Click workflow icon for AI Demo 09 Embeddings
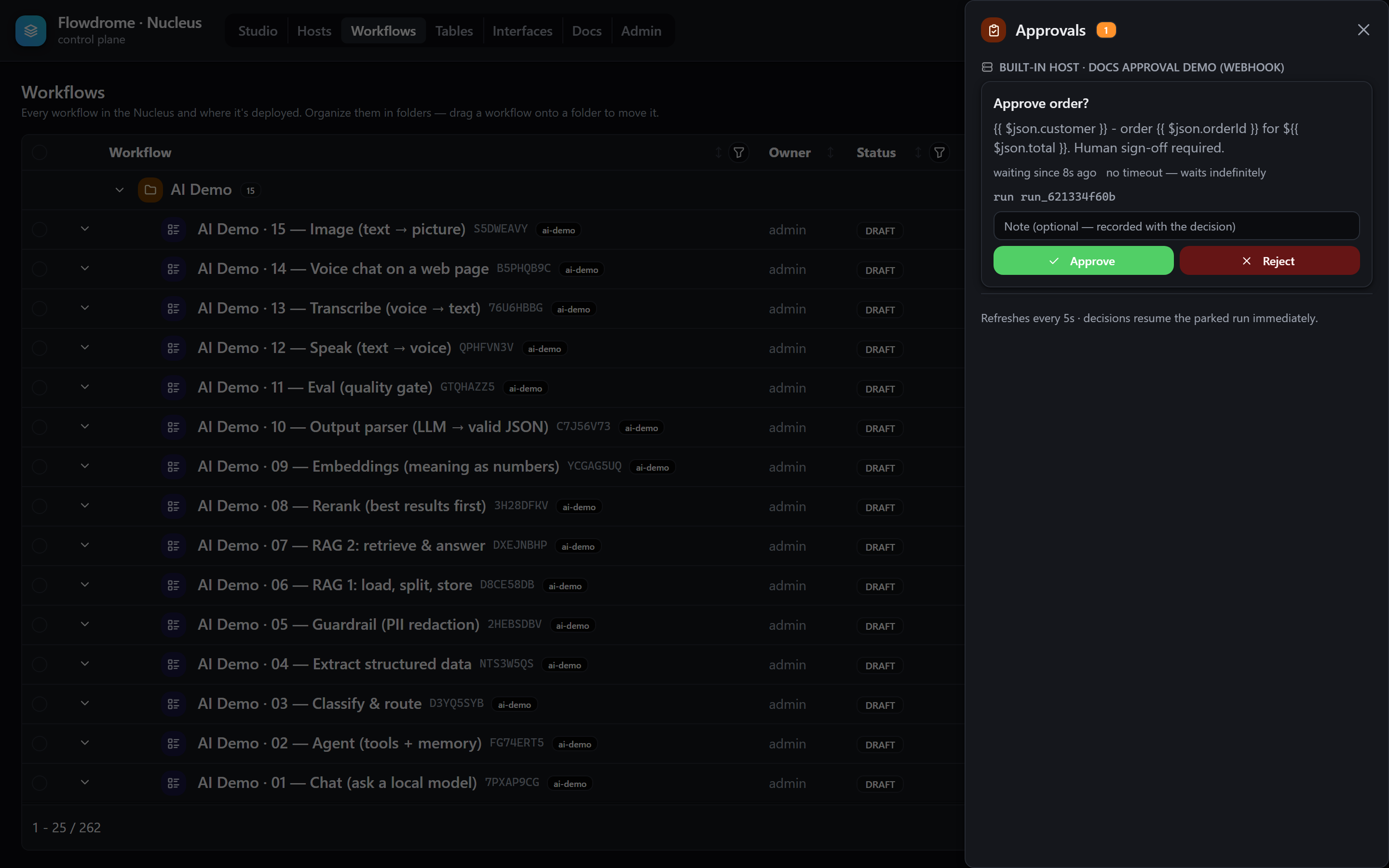This screenshot has height=868, width=1389. click(173, 467)
